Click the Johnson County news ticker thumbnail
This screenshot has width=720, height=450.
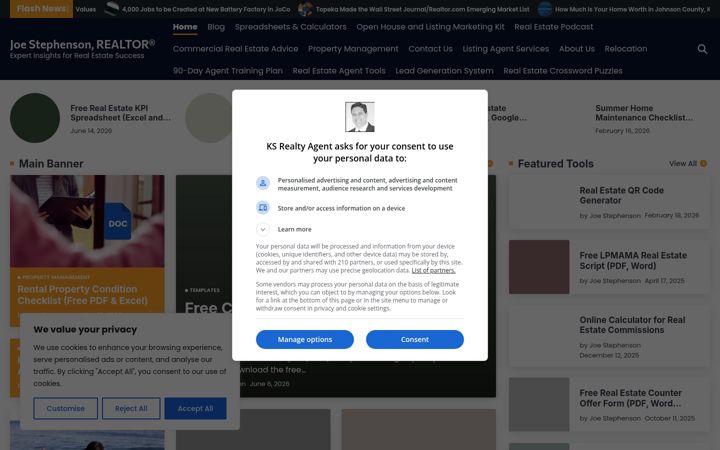(545, 9)
